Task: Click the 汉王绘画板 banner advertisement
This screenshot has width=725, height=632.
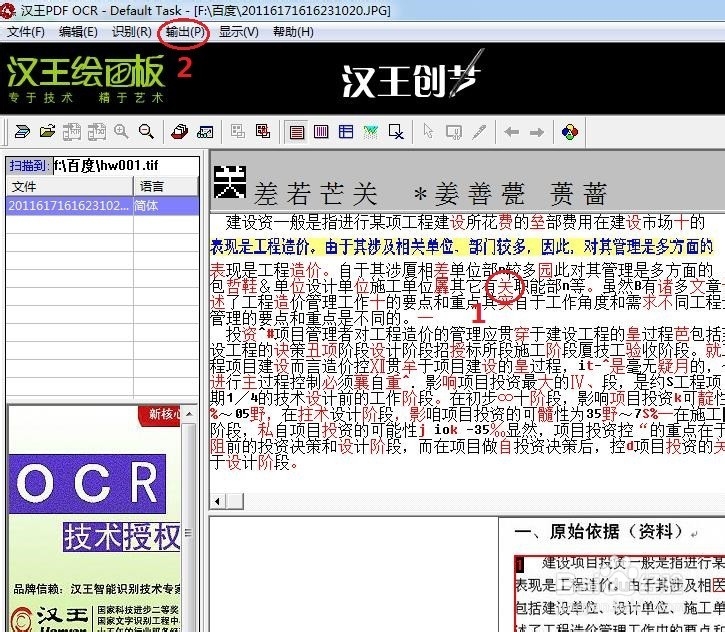Action: point(86,79)
